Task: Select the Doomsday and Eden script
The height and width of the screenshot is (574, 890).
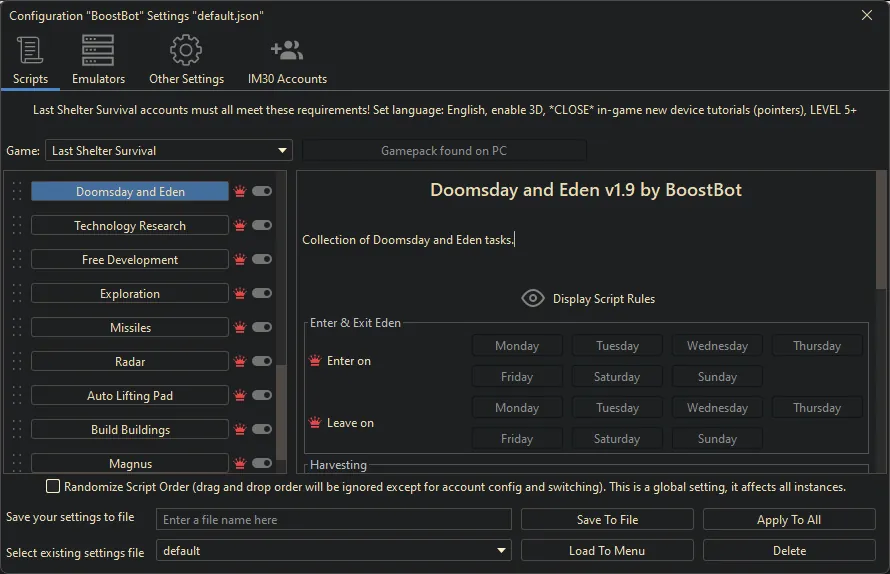Action: [x=130, y=191]
